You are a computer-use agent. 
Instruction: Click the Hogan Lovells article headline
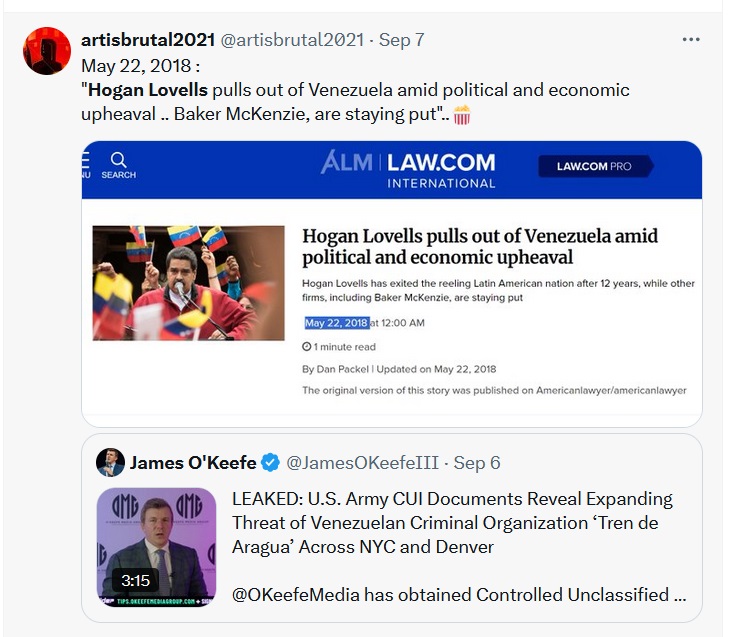click(480, 247)
